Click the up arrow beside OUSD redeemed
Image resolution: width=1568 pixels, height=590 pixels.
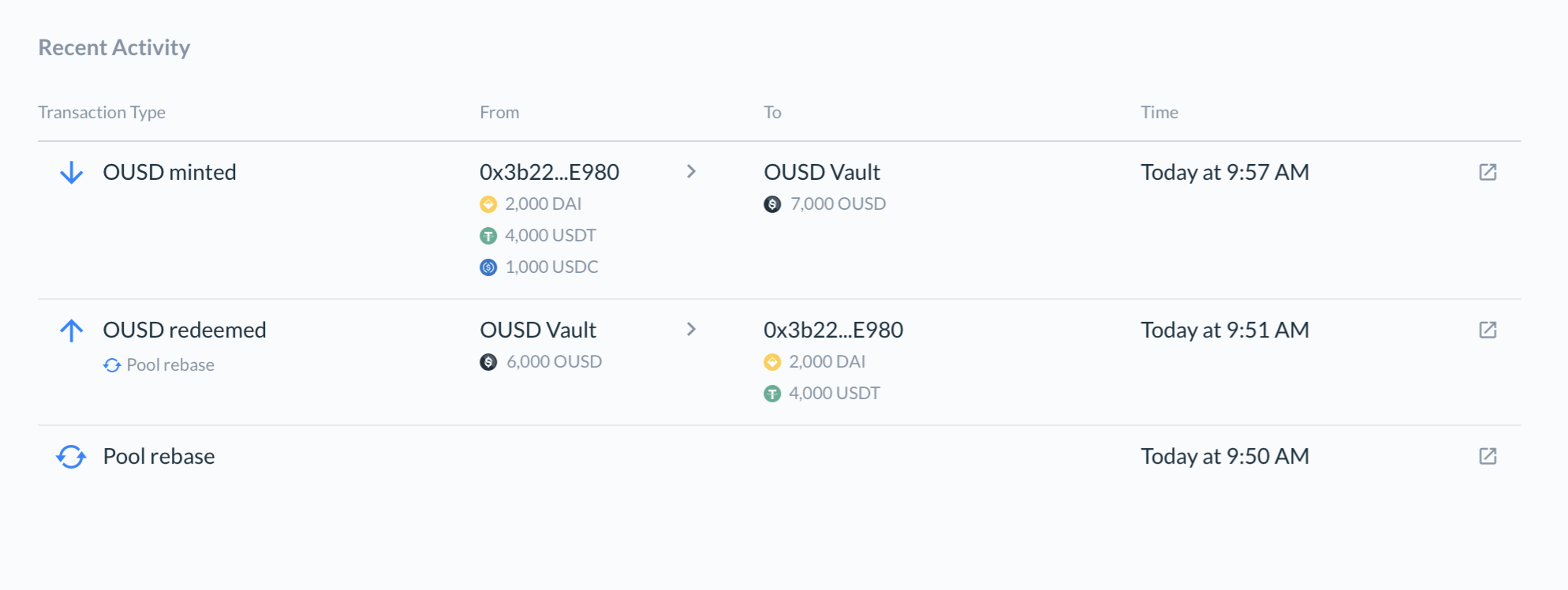72,330
